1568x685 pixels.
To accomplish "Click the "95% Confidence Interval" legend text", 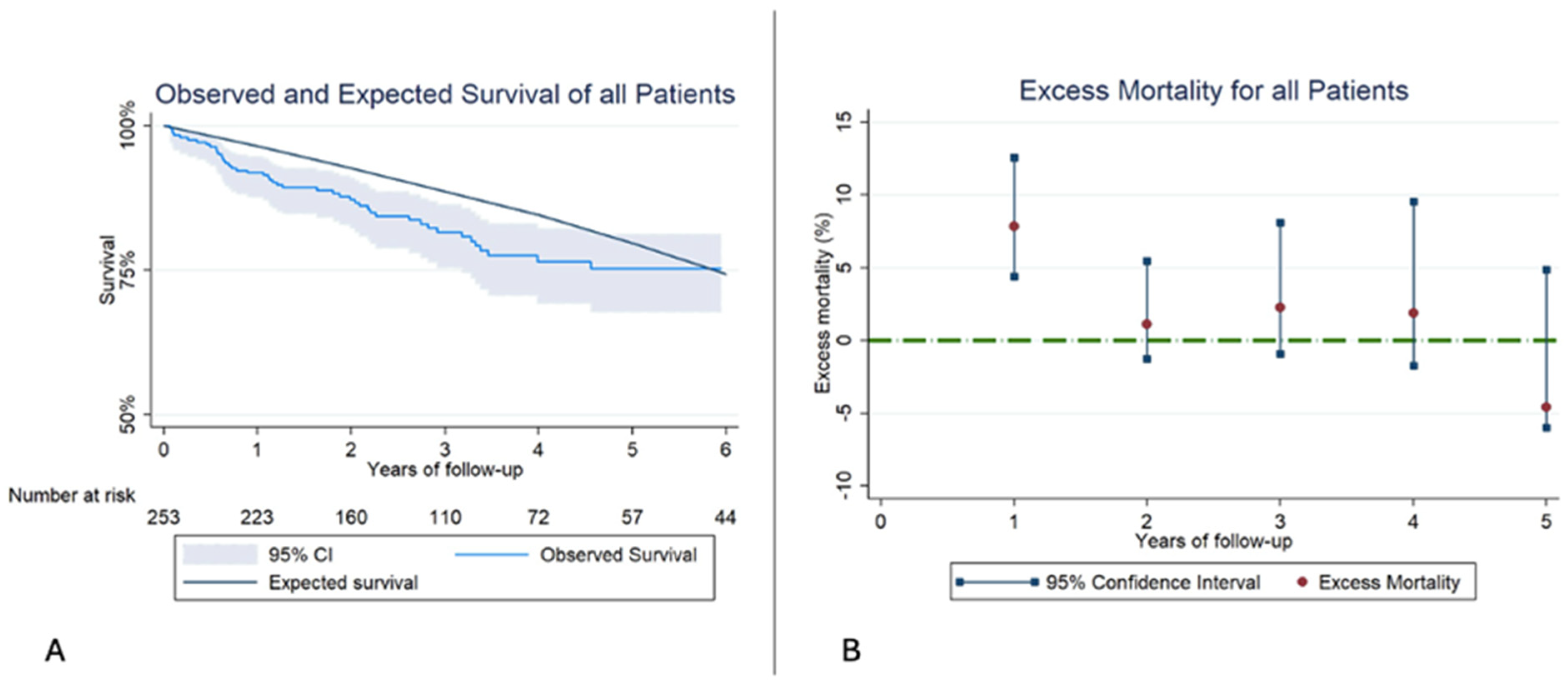I will tap(1152, 583).
